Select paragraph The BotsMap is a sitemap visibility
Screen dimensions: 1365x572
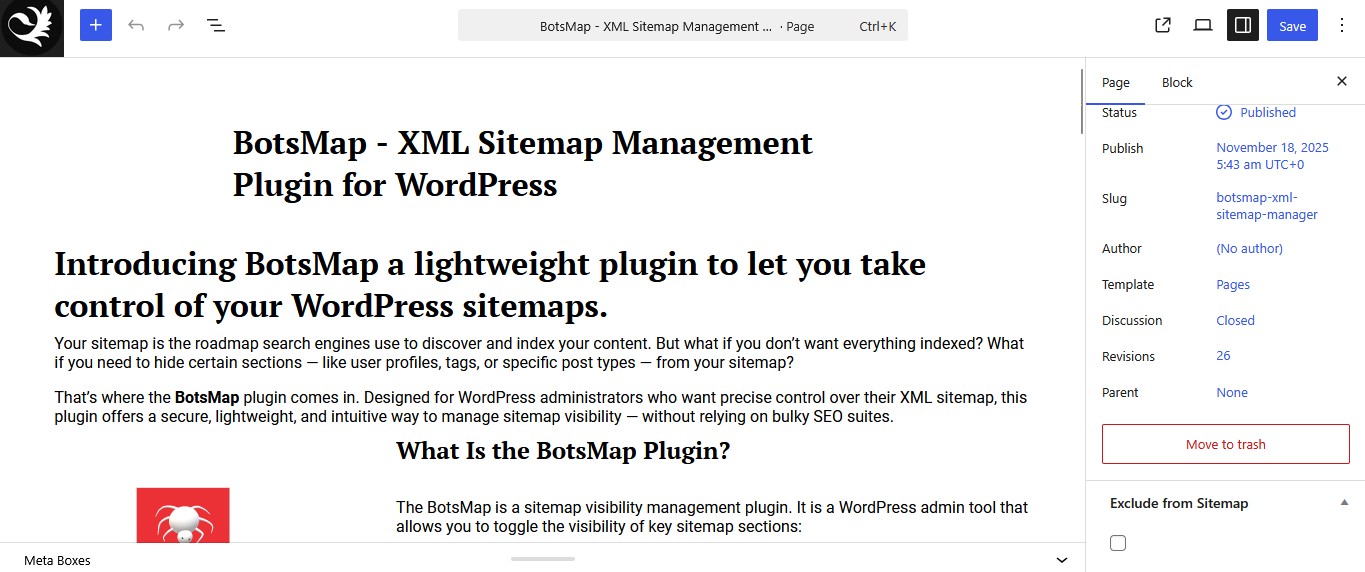712,517
